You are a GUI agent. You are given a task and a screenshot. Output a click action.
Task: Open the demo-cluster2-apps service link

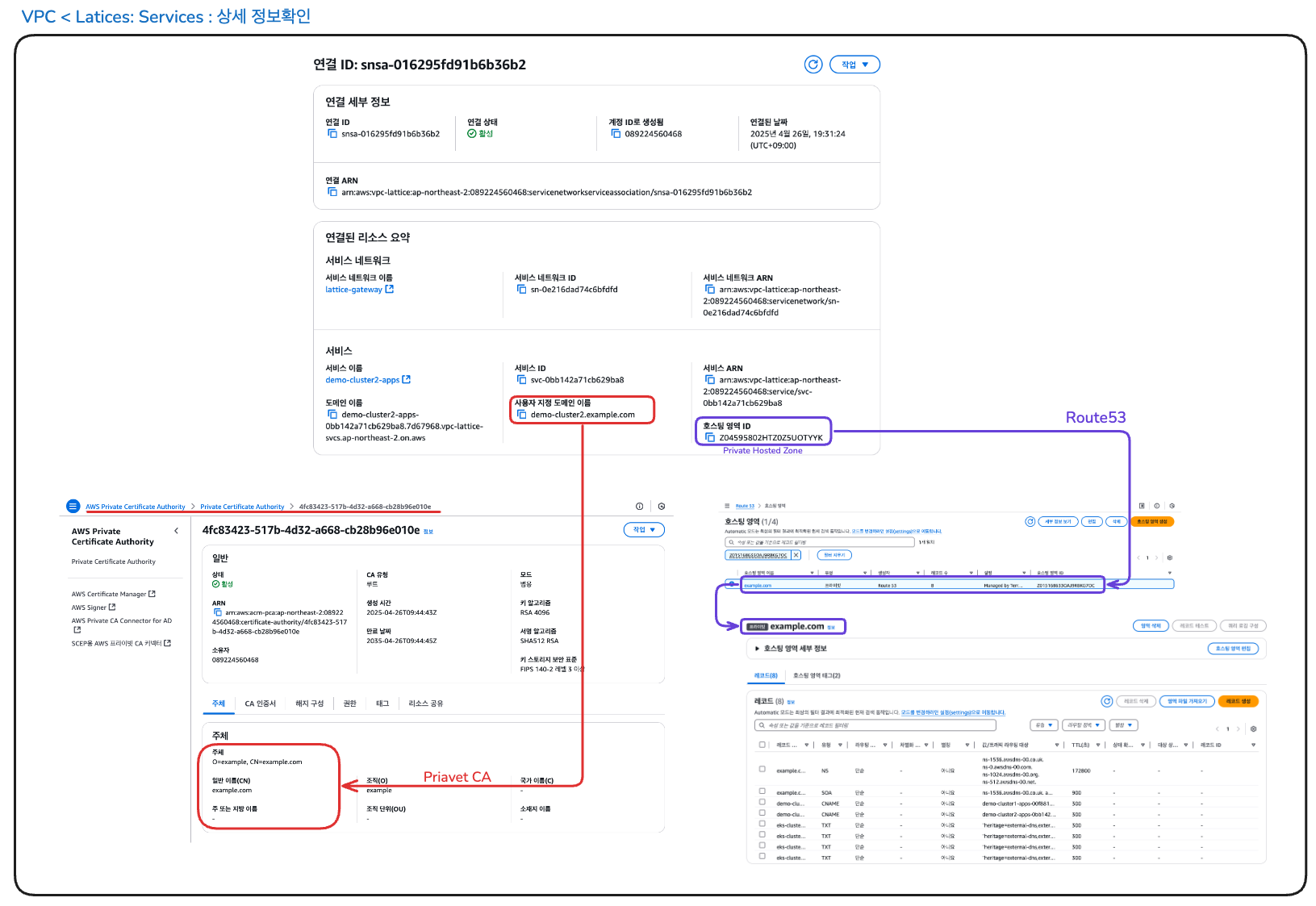(x=368, y=380)
